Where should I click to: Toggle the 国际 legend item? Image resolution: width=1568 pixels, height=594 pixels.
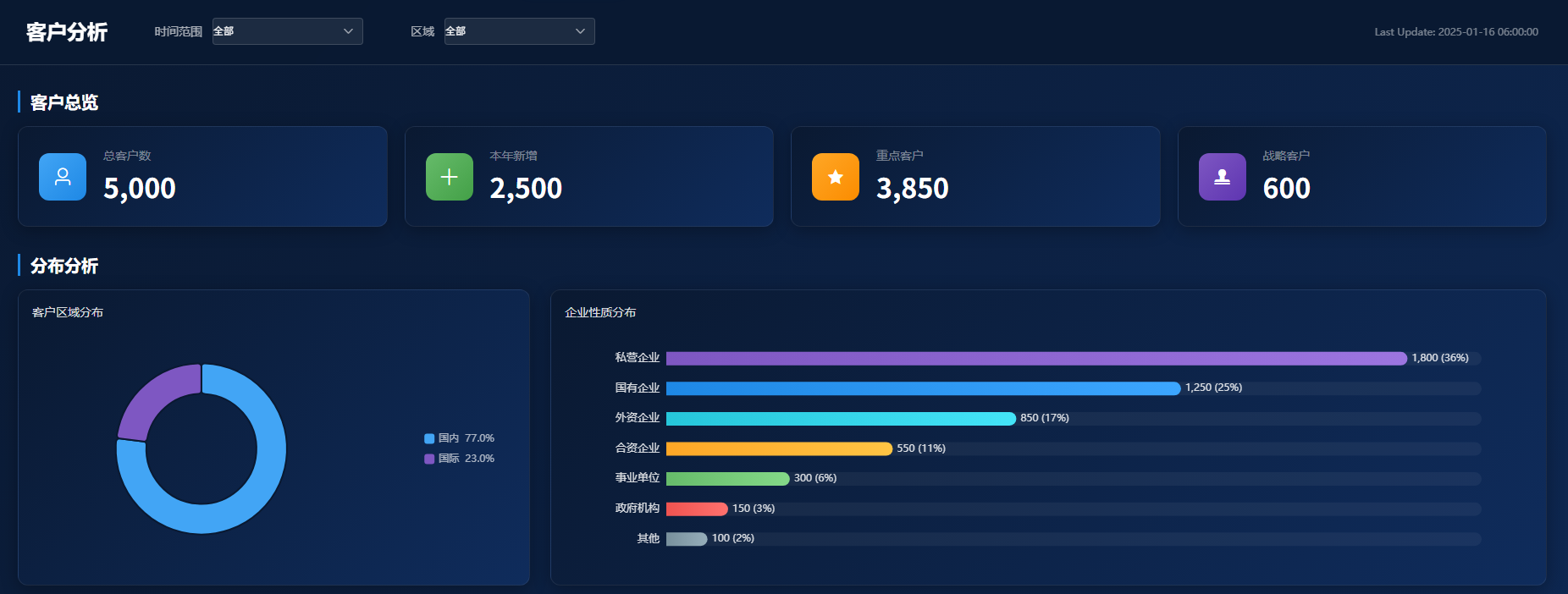(x=459, y=459)
